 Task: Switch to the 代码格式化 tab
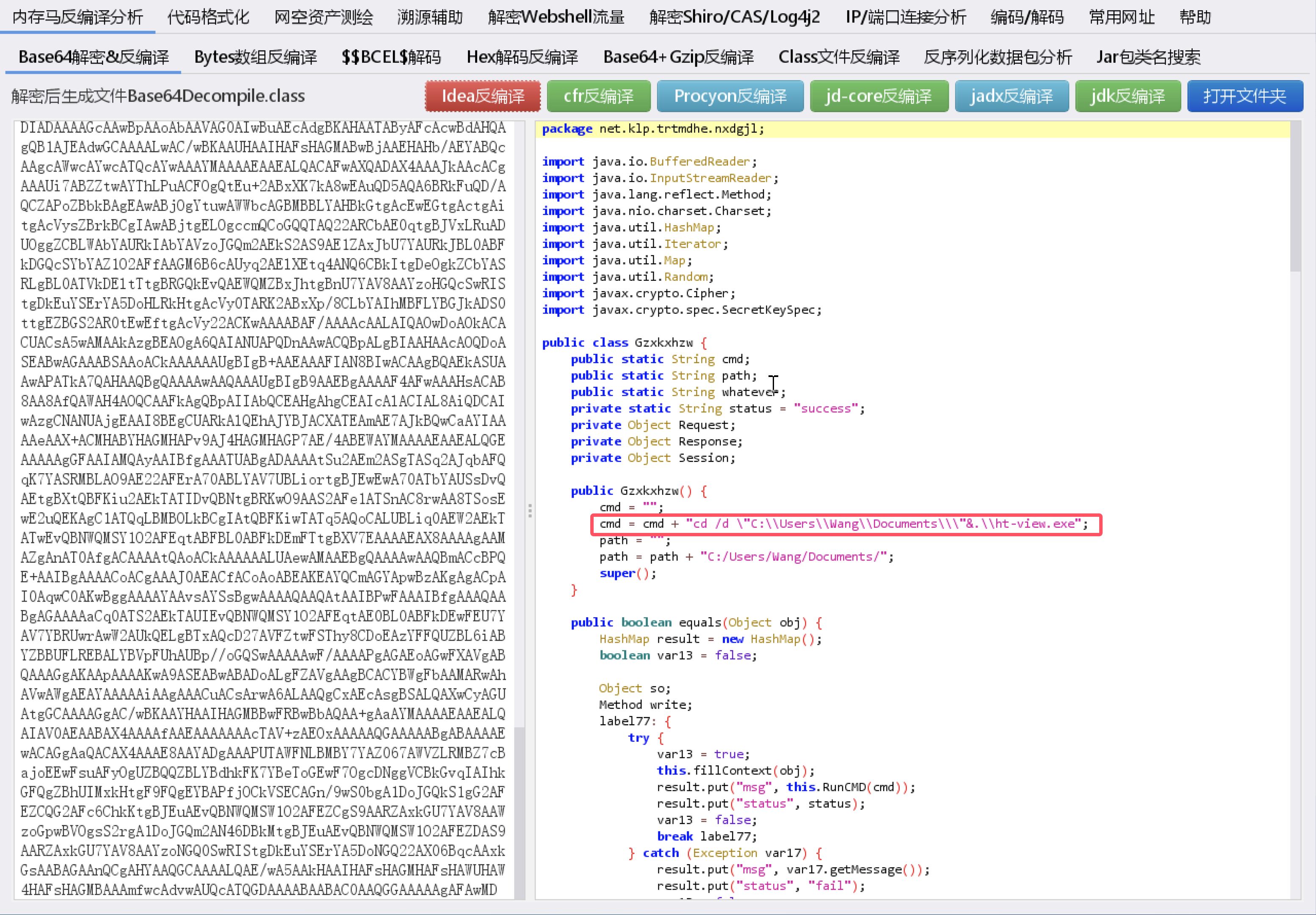[209, 17]
